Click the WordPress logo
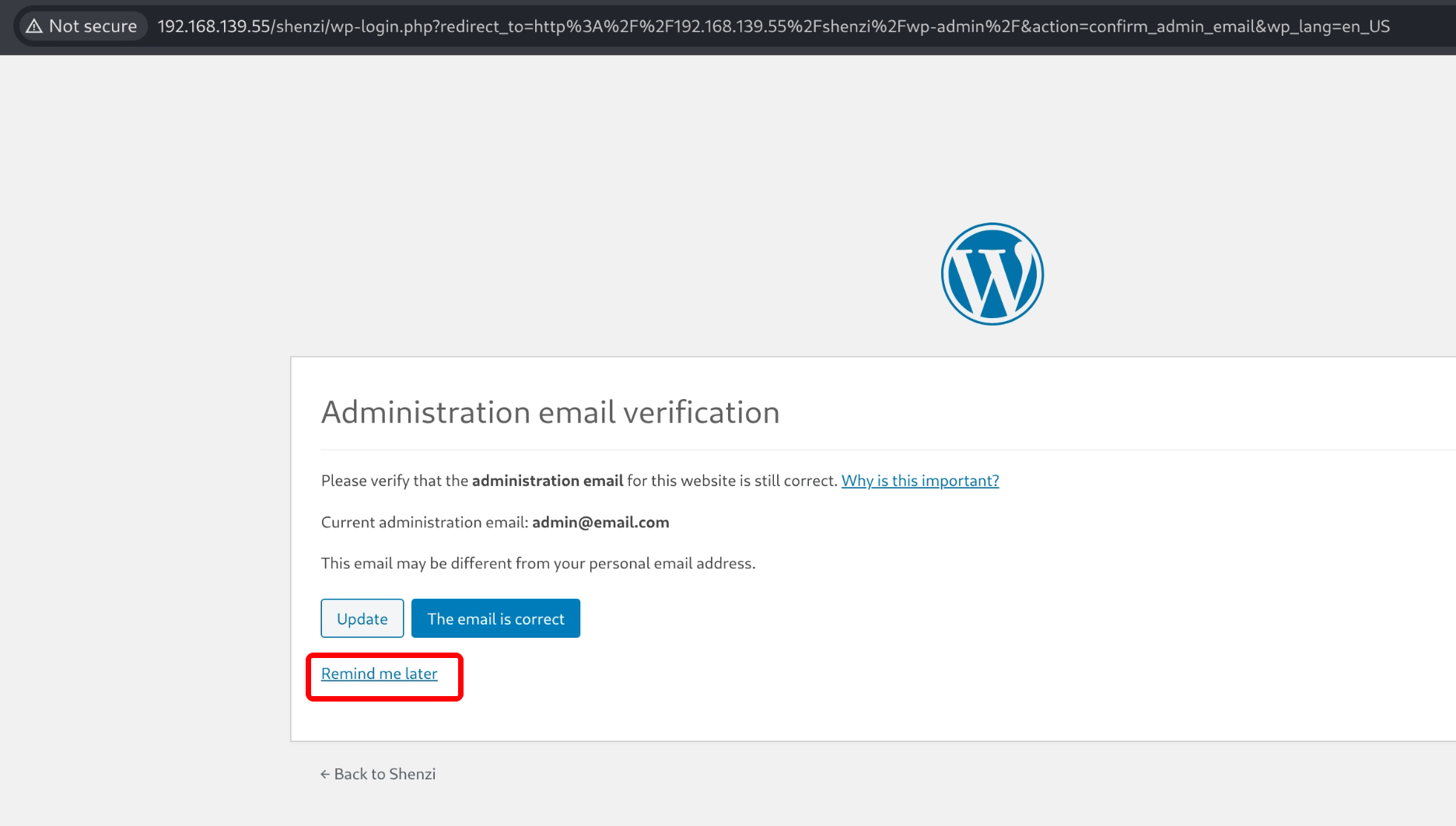This screenshot has height=826, width=1456. [x=992, y=274]
